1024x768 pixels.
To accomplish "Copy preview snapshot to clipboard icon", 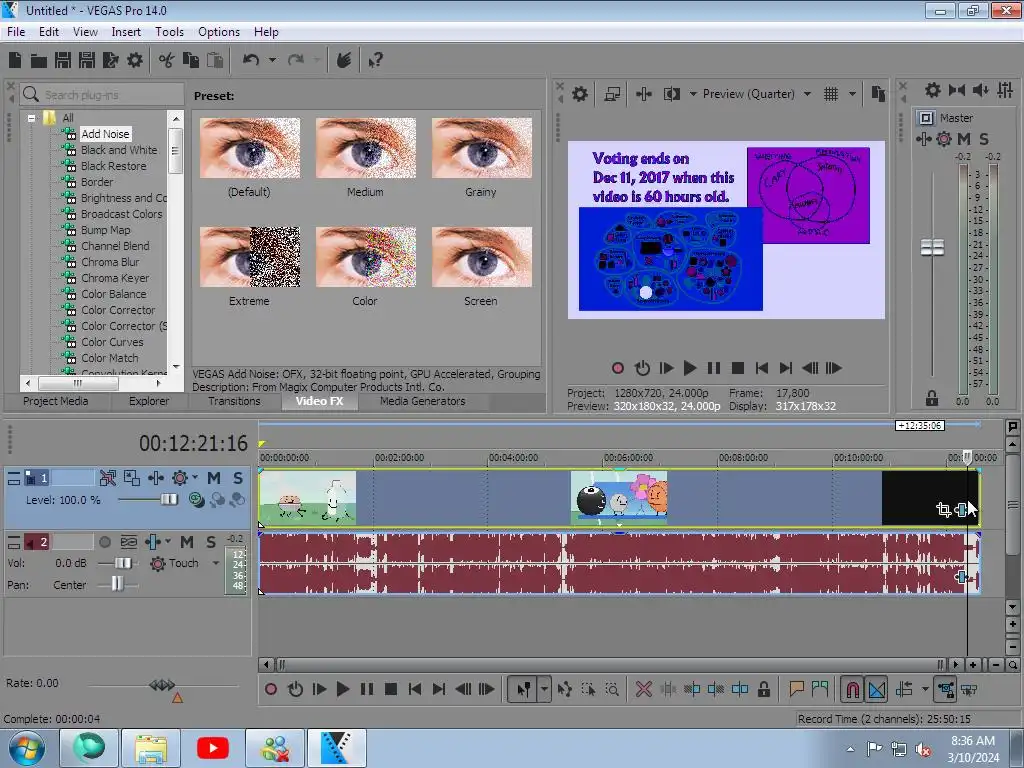I will (x=878, y=94).
